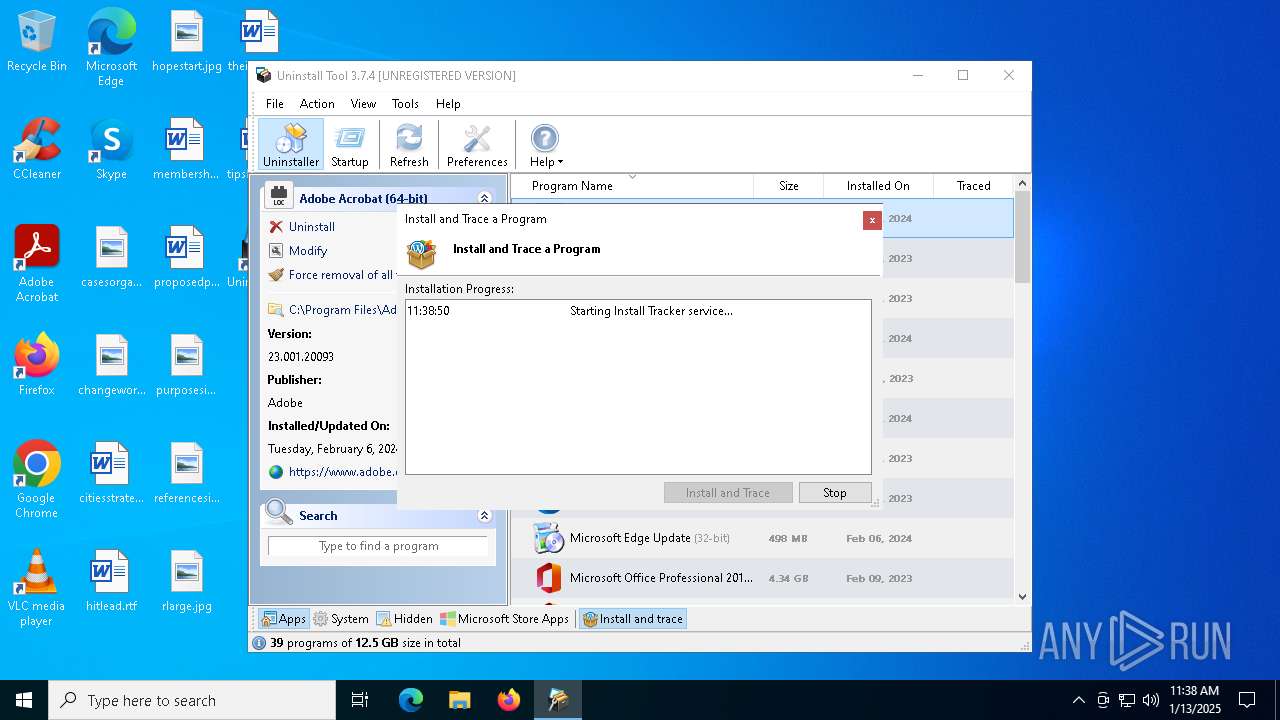Sort list by Installed On column

[878, 186]
